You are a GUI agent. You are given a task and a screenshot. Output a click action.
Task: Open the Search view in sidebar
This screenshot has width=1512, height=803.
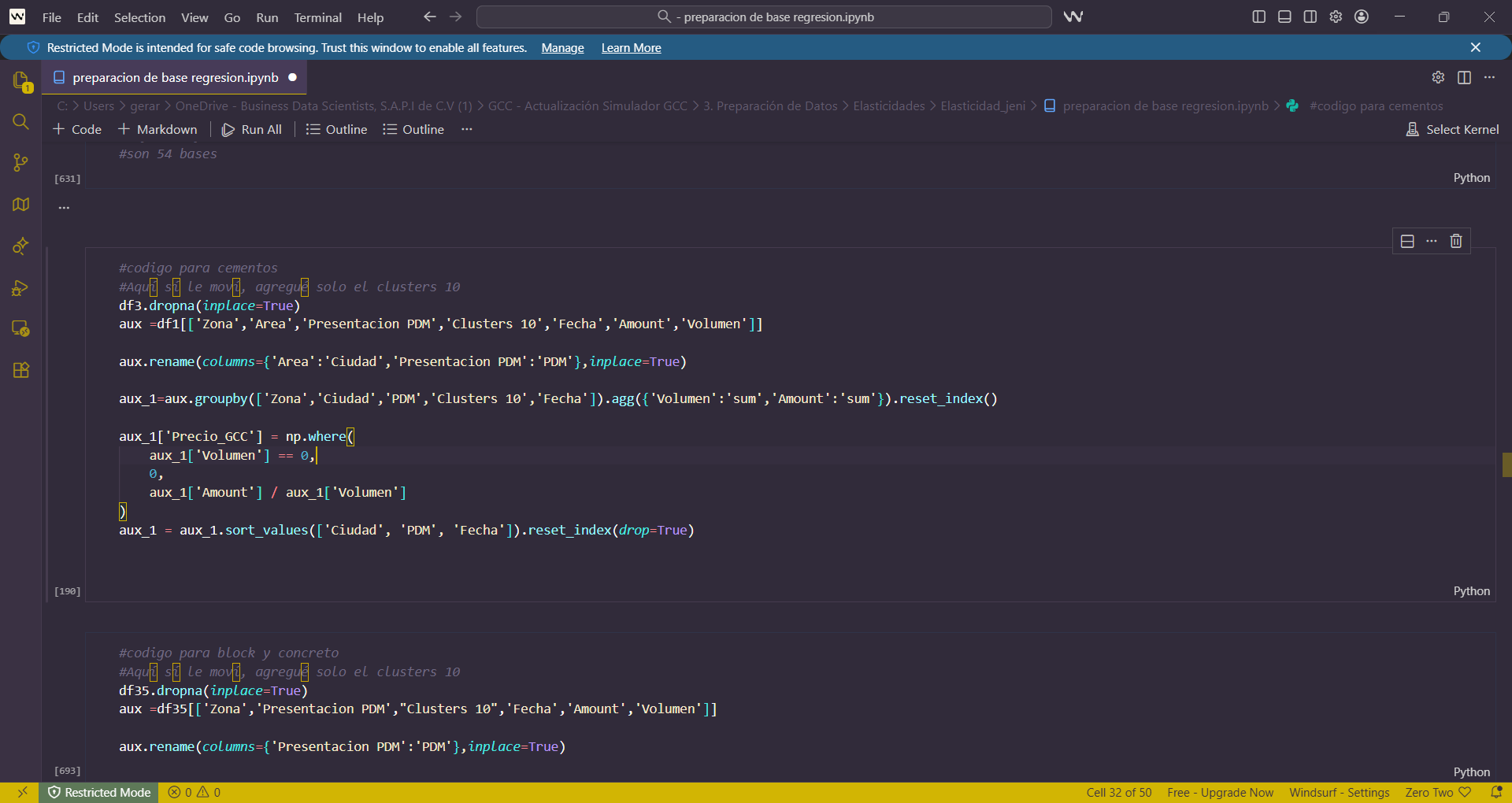point(21,122)
